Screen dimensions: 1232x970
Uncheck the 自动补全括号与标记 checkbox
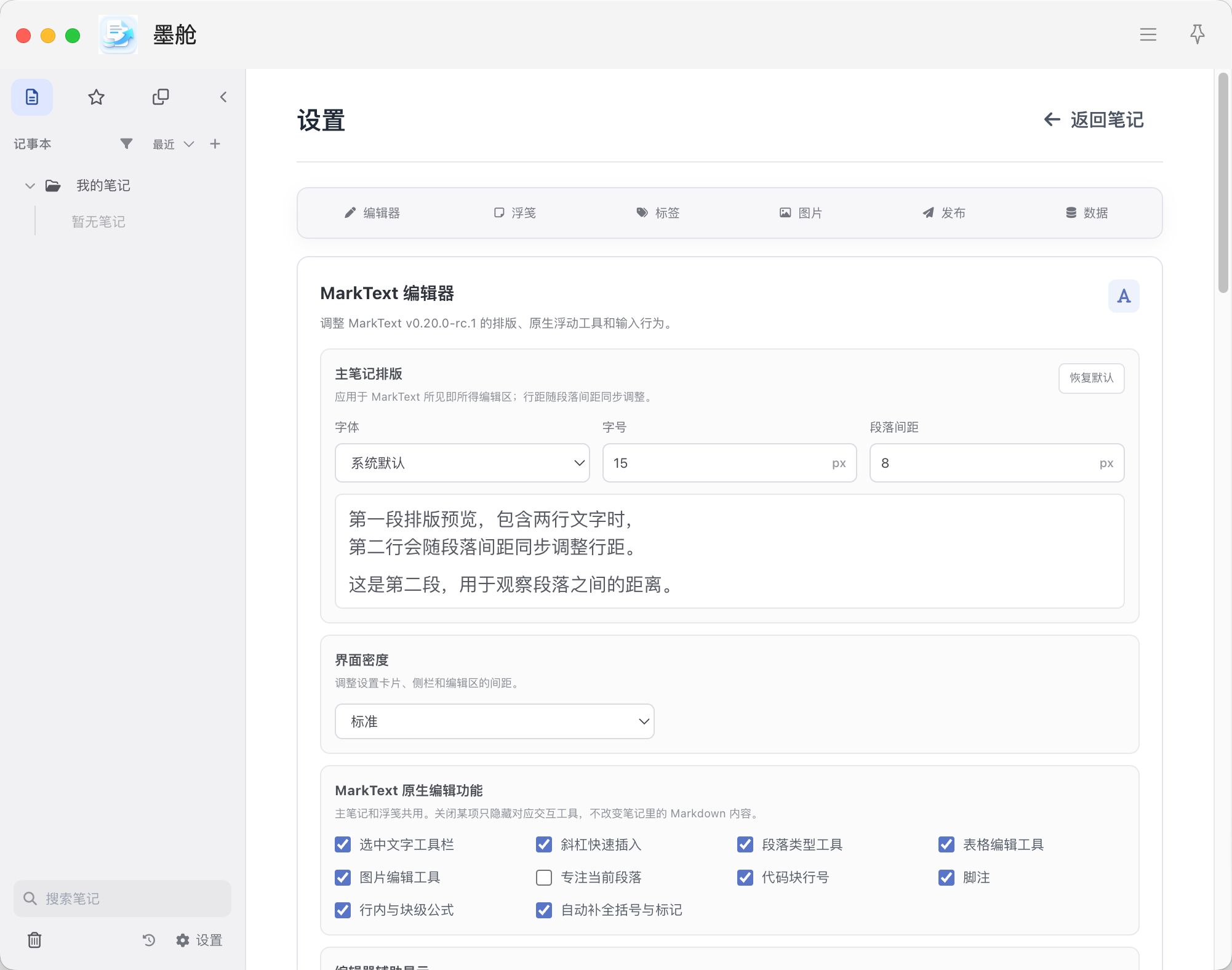point(544,910)
